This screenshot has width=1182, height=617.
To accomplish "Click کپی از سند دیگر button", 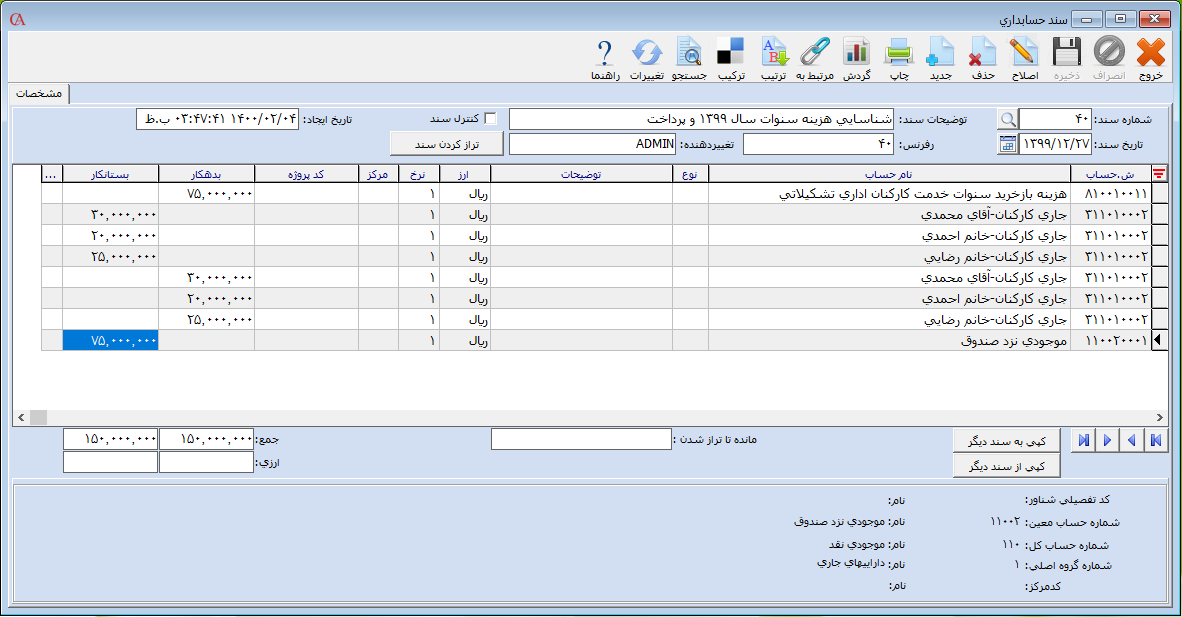I will (x=1007, y=467).
